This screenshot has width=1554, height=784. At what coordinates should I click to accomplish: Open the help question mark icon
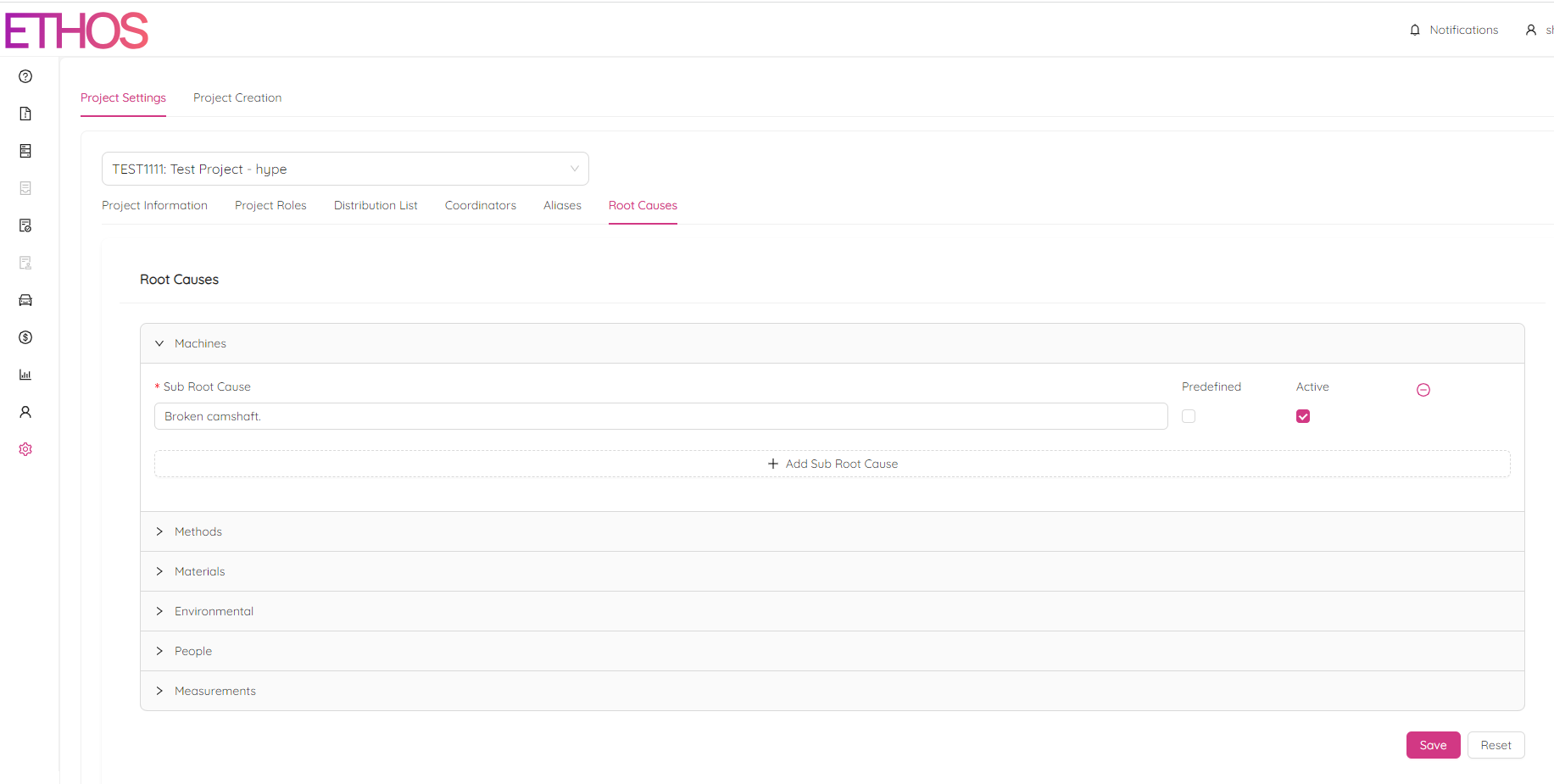coord(25,76)
